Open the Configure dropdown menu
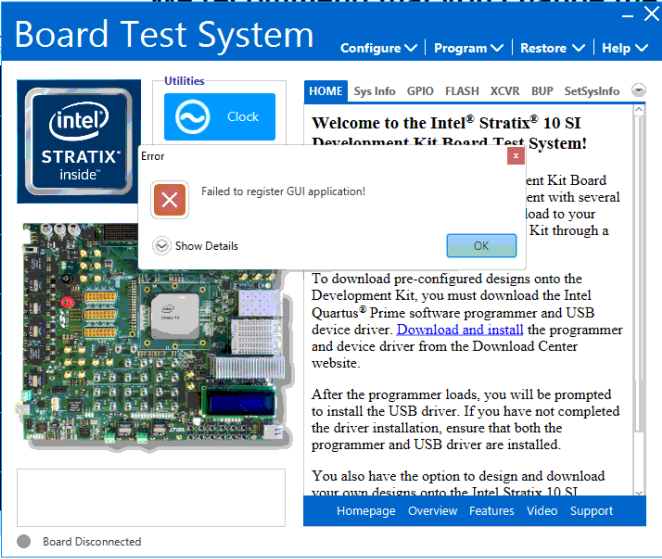Image resolution: width=662 pixels, height=559 pixels. (378, 48)
